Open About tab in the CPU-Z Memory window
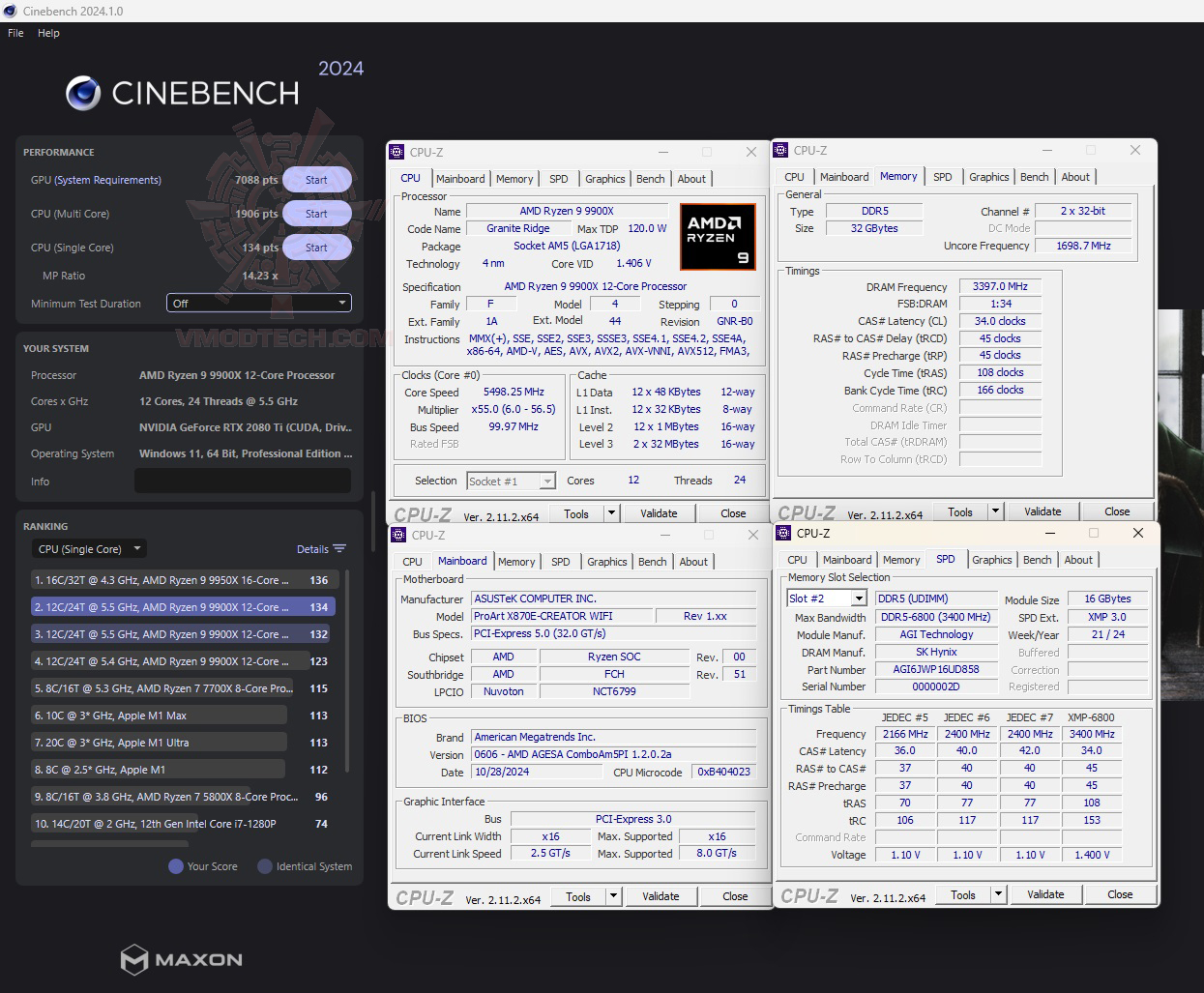The height and width of the screenshot is (993, 1204). coord(1075,177)
